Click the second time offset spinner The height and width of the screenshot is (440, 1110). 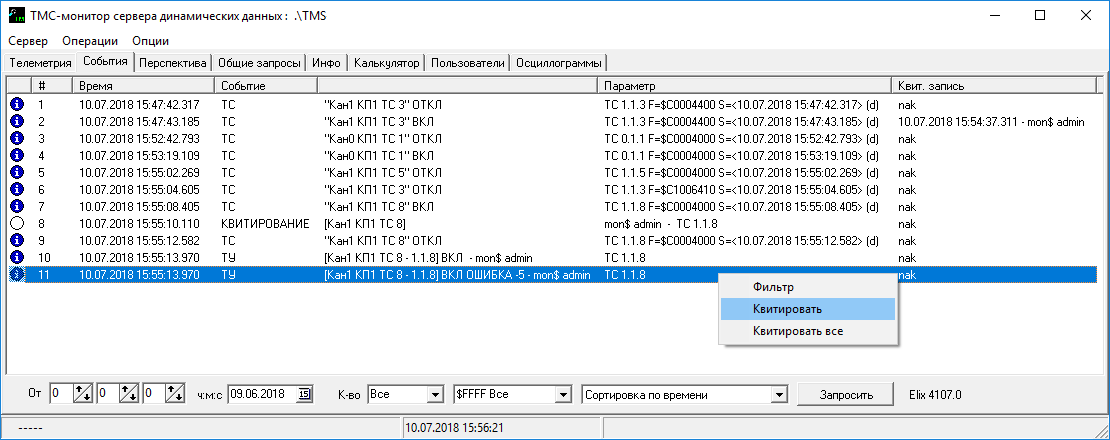point(129,394)
